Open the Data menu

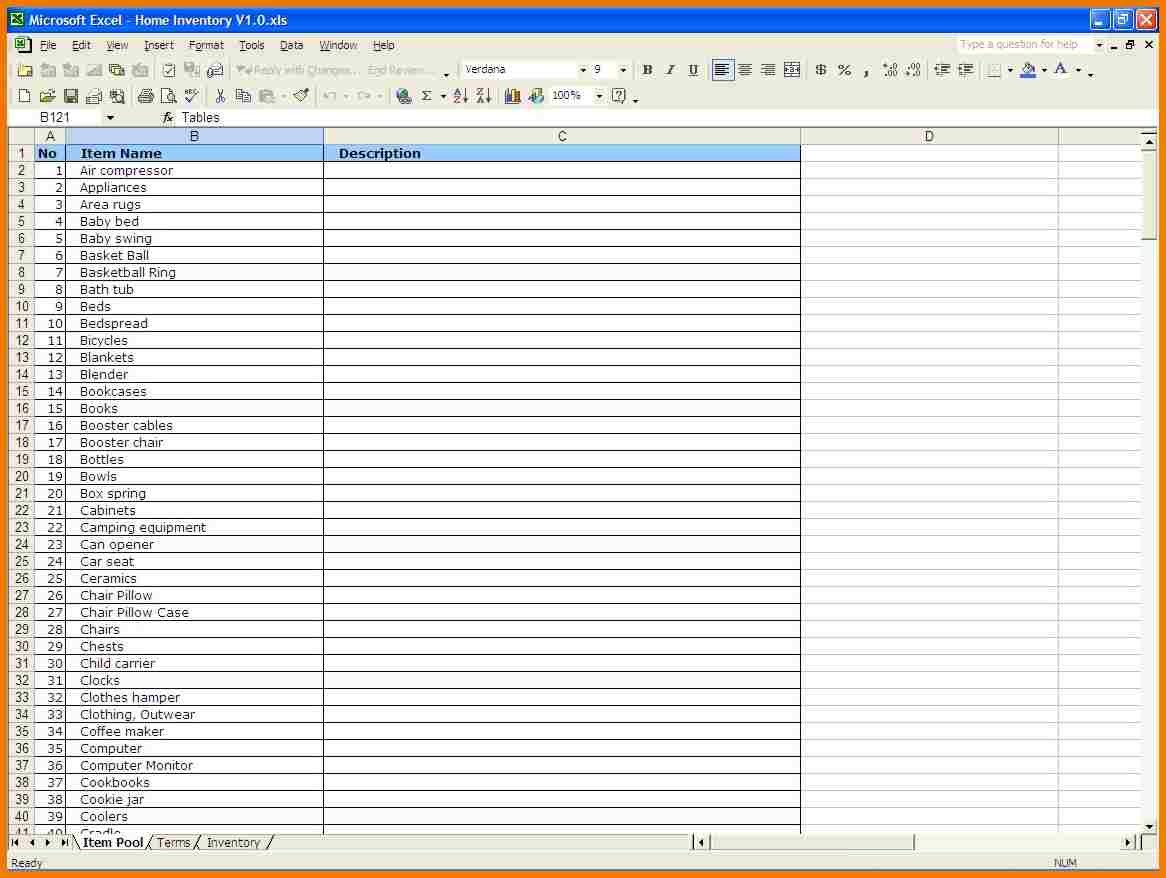pos(292,45)
